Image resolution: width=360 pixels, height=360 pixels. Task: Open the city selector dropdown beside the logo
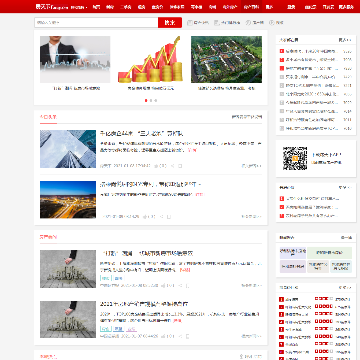coord(79,7)
